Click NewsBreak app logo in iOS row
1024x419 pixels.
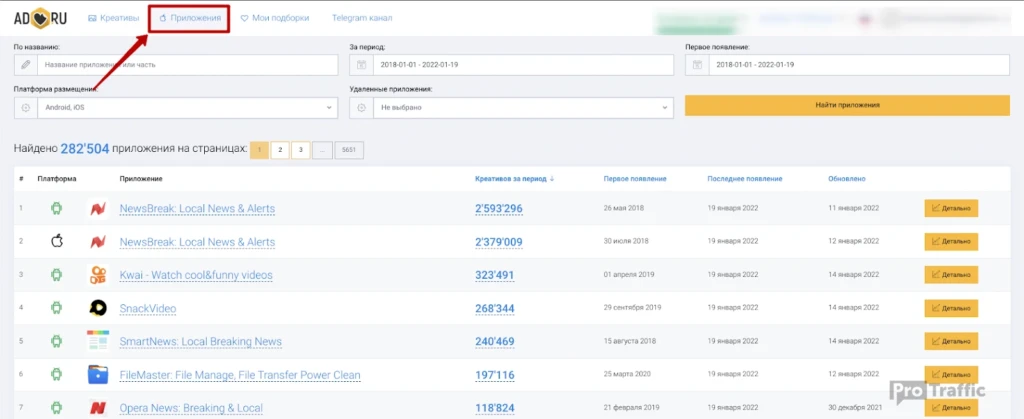click(x=98, y=241)
